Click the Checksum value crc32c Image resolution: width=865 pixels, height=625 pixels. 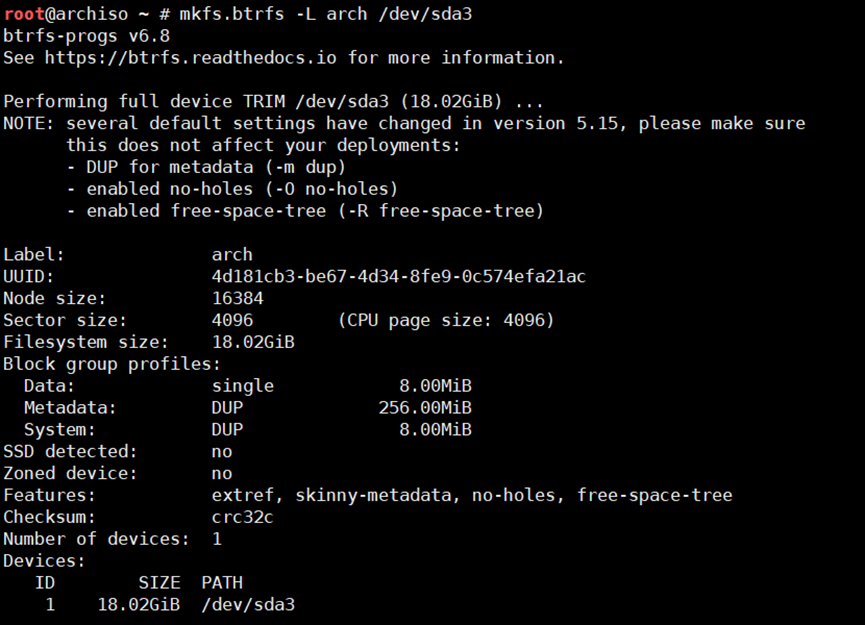point(243,517)
